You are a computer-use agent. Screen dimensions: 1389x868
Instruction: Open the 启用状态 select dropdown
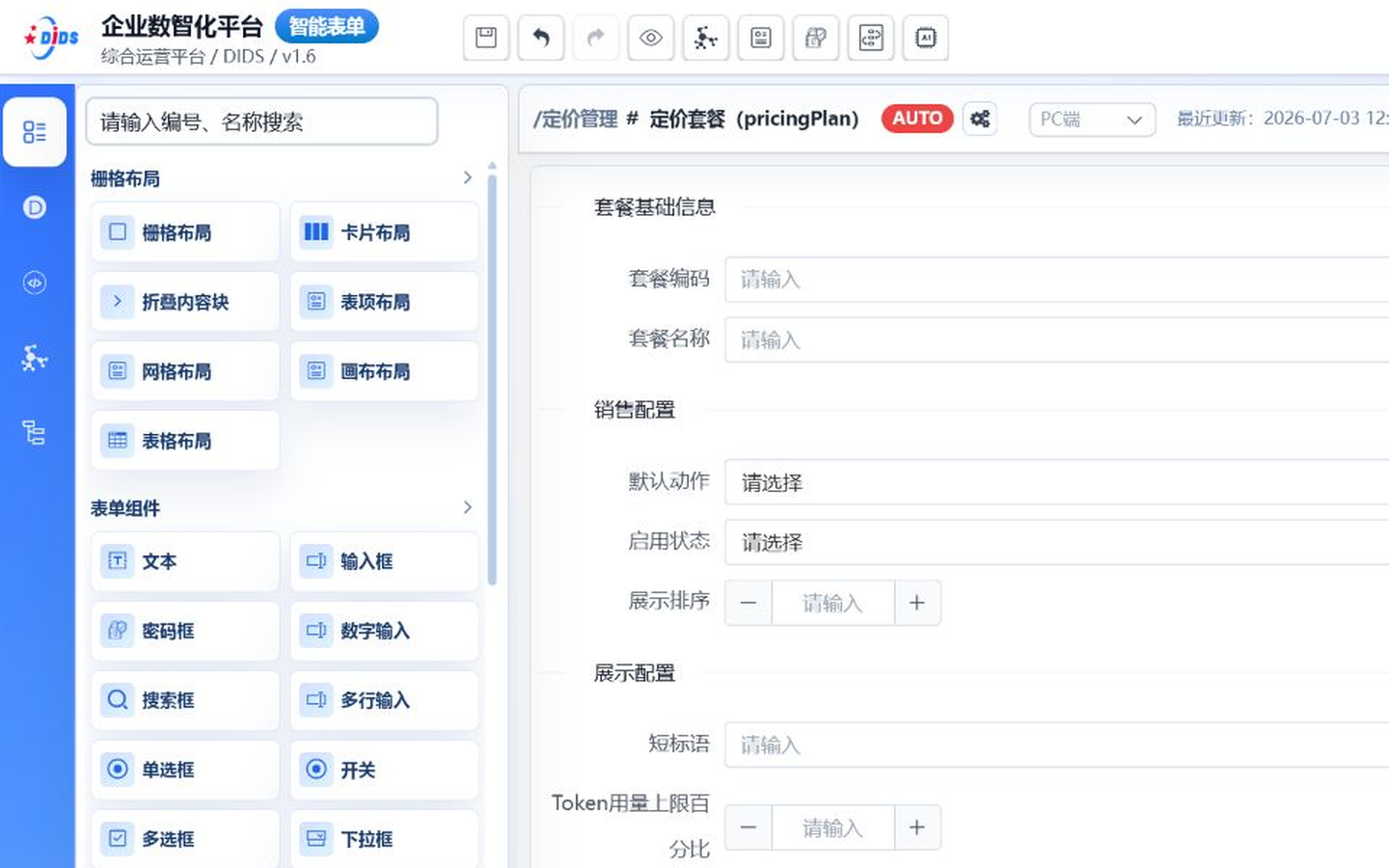(x=1057, y=542)
